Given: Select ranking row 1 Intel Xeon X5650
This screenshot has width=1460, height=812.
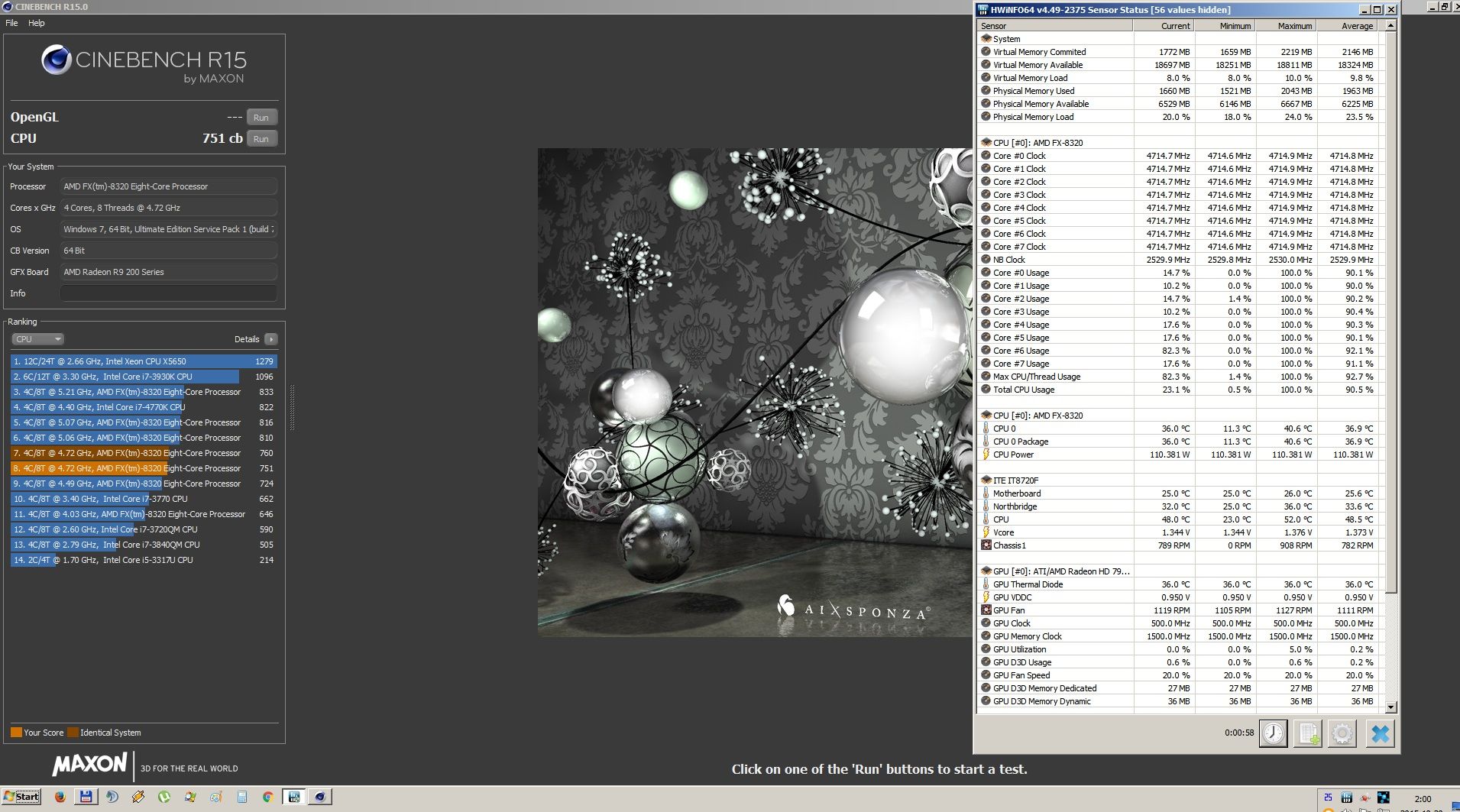Looking at the screenshot, I should tap(144, 361).
